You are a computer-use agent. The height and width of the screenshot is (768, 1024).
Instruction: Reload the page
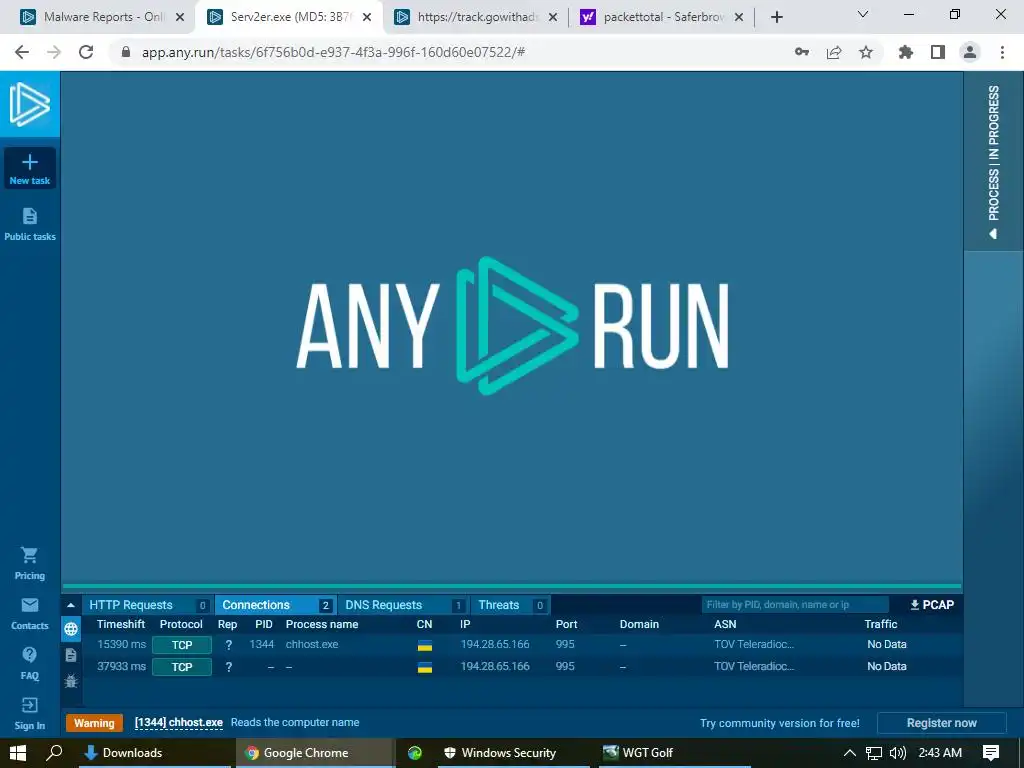click(x=86, y=52)
